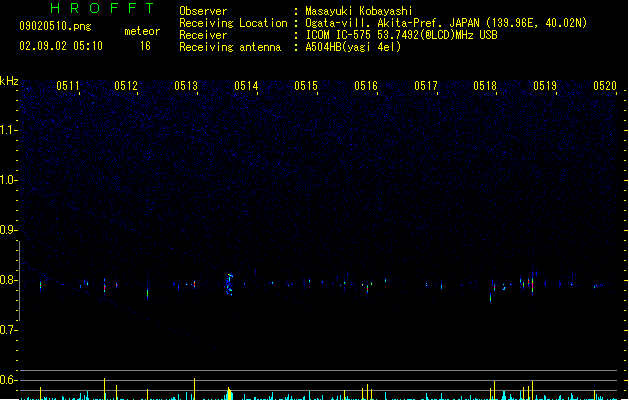
Task: Click the Observer label
Action: 203,11
